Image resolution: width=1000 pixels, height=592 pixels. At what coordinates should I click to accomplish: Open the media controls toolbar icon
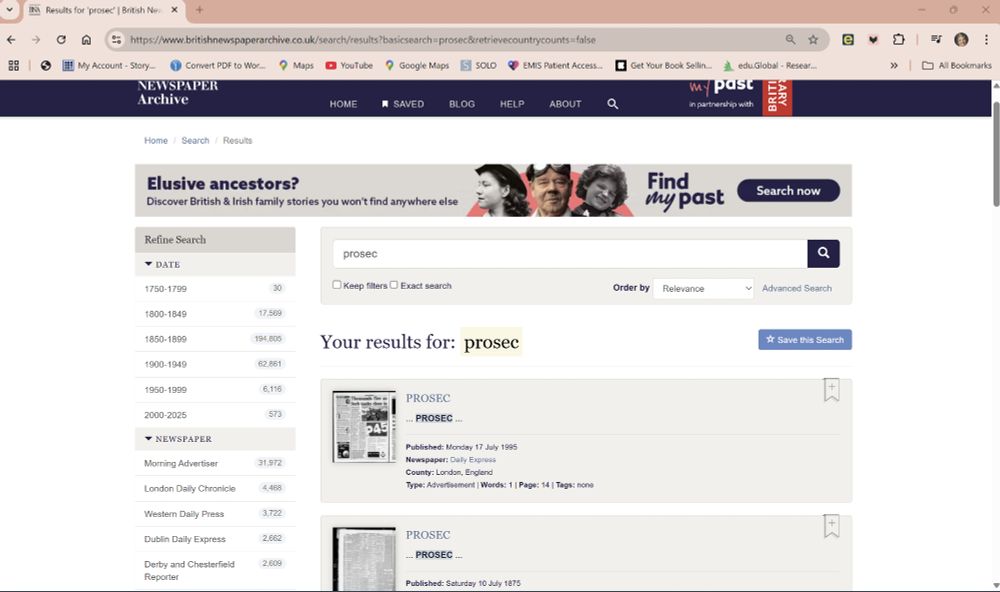[936, 40]
